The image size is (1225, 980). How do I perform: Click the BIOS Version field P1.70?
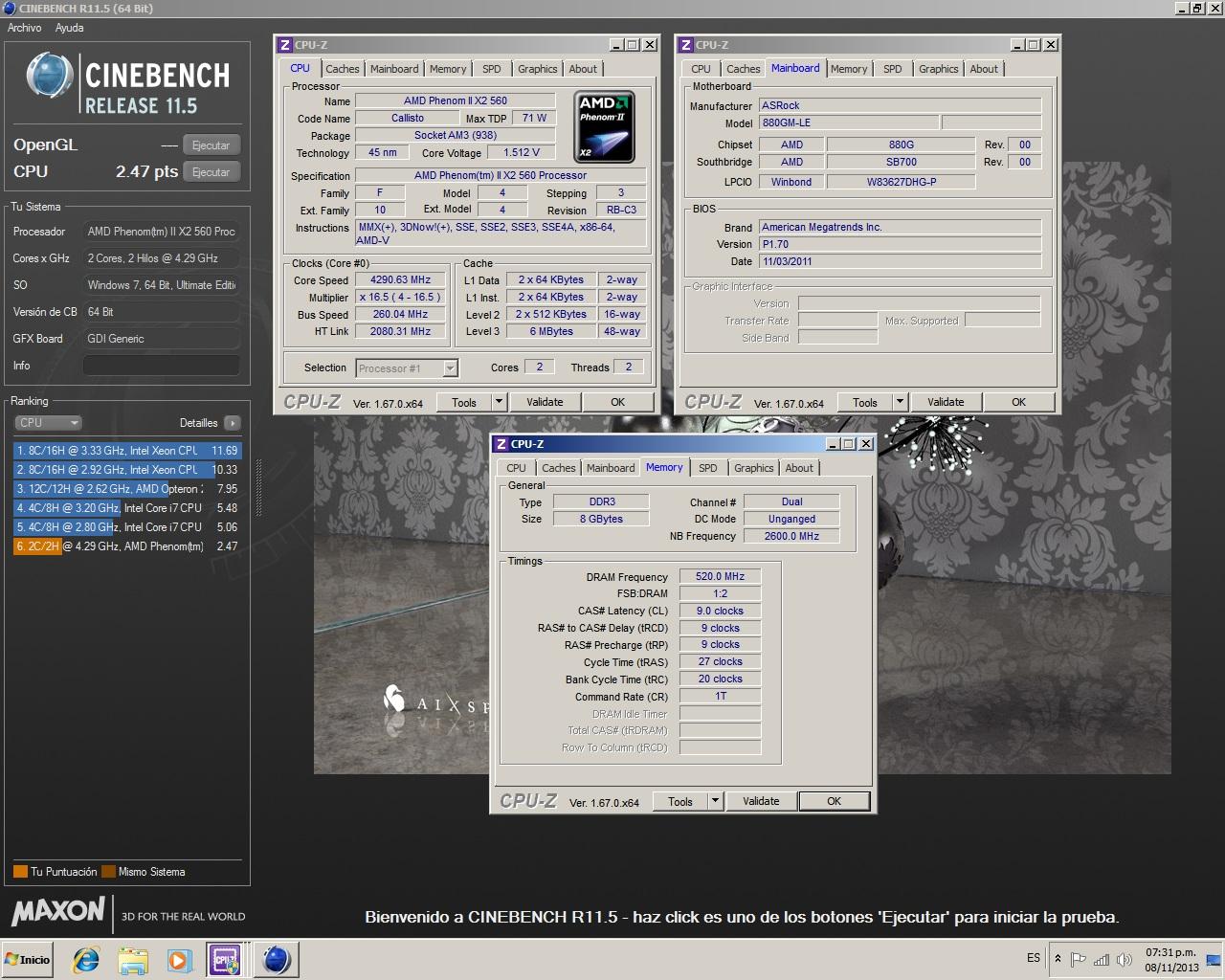coord(900,245)
